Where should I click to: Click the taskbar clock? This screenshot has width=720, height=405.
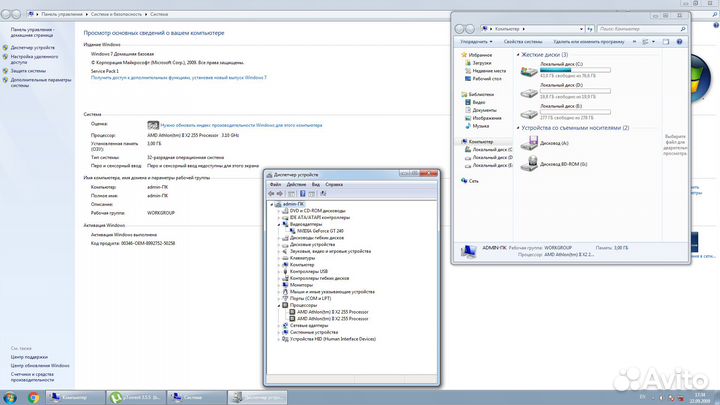[x=700, y=398]
